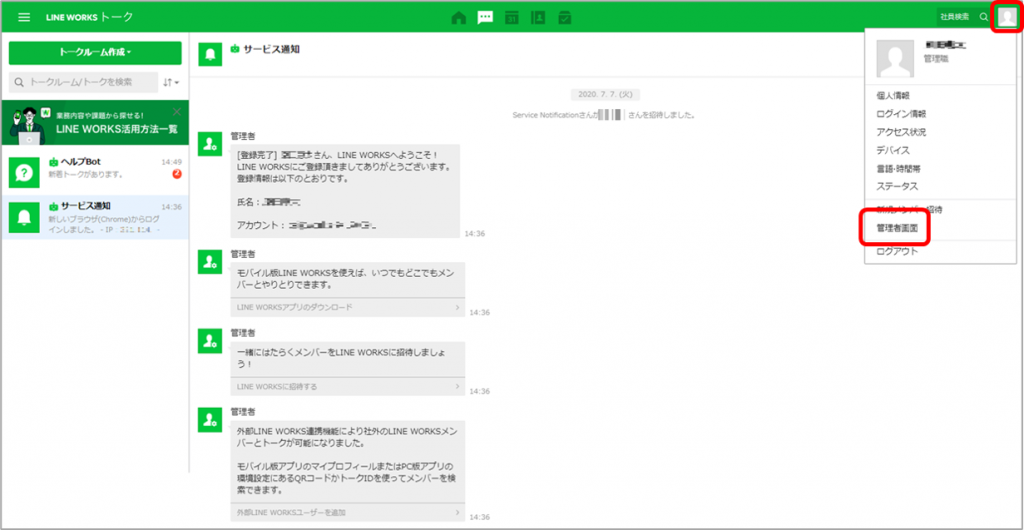Click the トークルーム/トークを検索 search field
The image size is (1024, 530).
pos(84,82)
